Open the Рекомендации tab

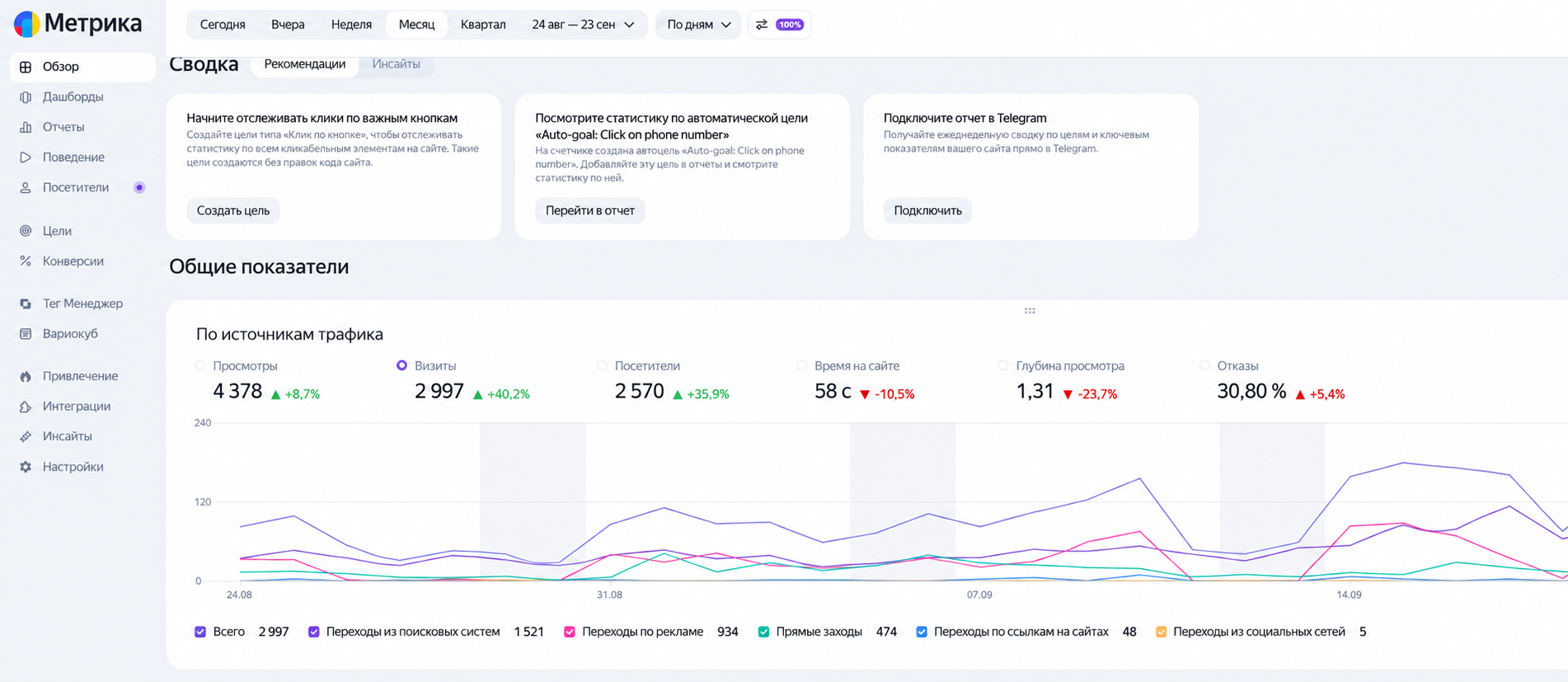click(305, 64)
